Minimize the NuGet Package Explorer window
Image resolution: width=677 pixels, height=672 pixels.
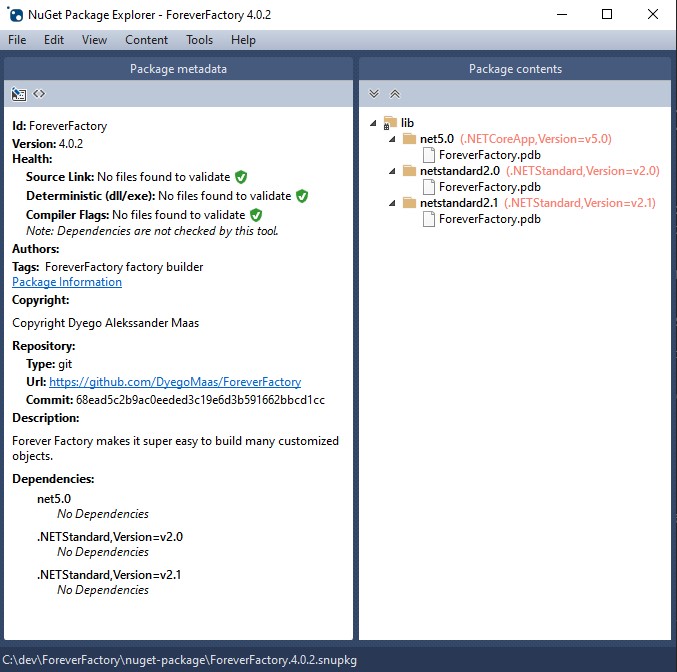click(562, 14)
